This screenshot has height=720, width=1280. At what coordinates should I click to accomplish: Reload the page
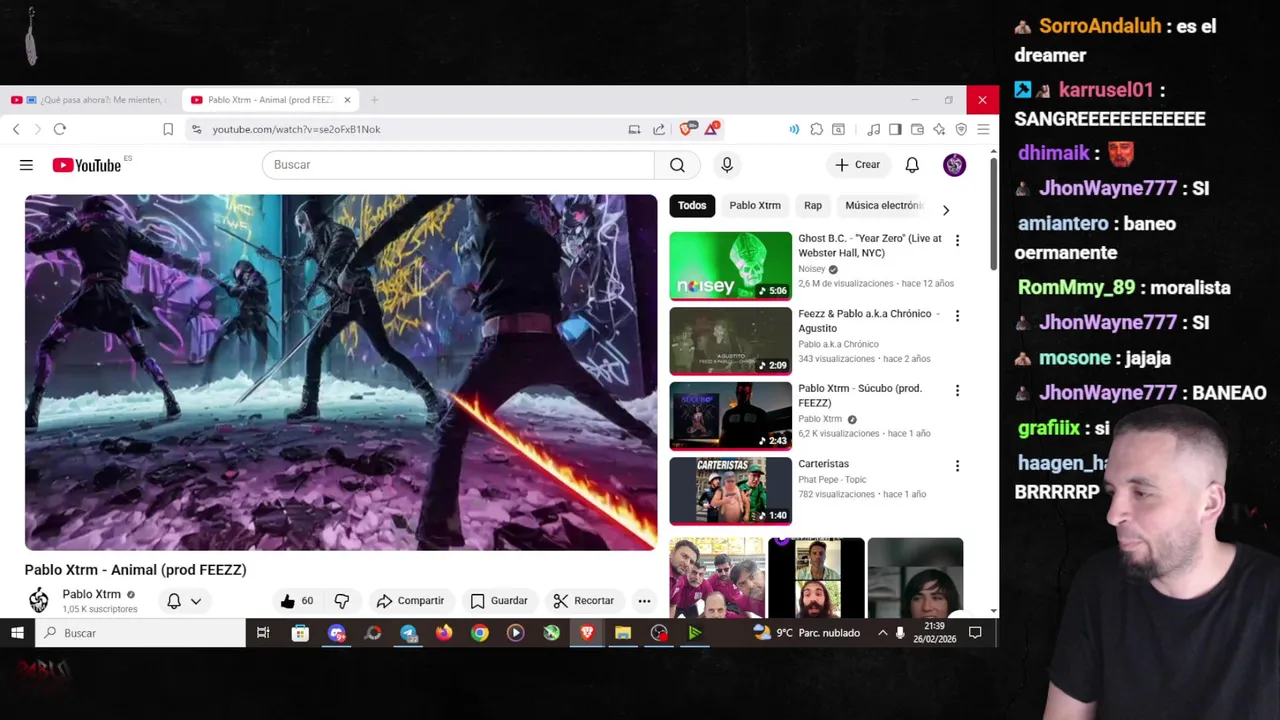(x=60, y=129)
